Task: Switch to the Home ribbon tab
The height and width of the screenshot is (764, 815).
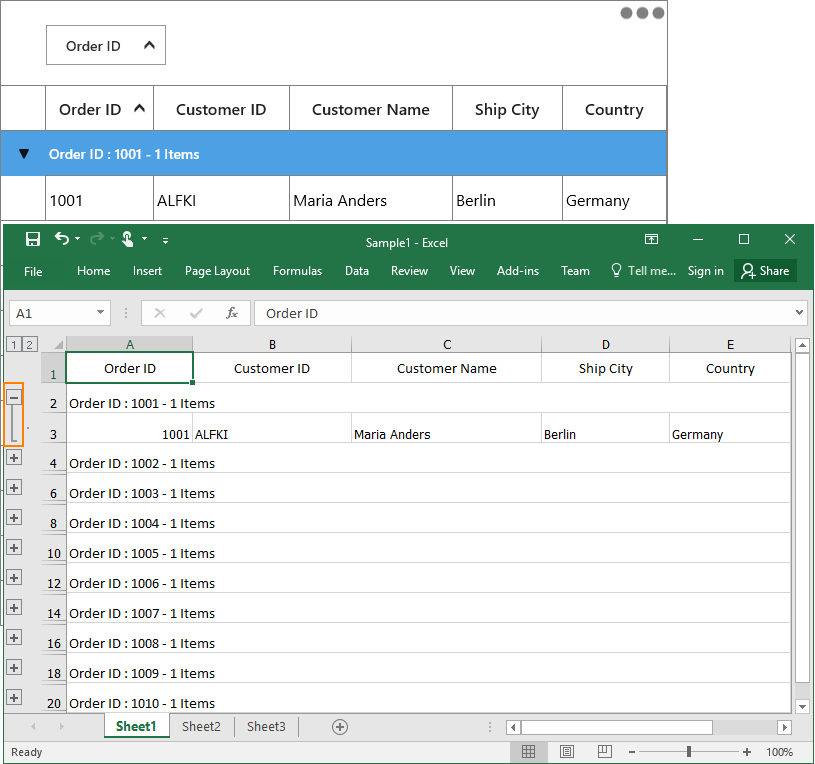Action: [x=94, y=271]
